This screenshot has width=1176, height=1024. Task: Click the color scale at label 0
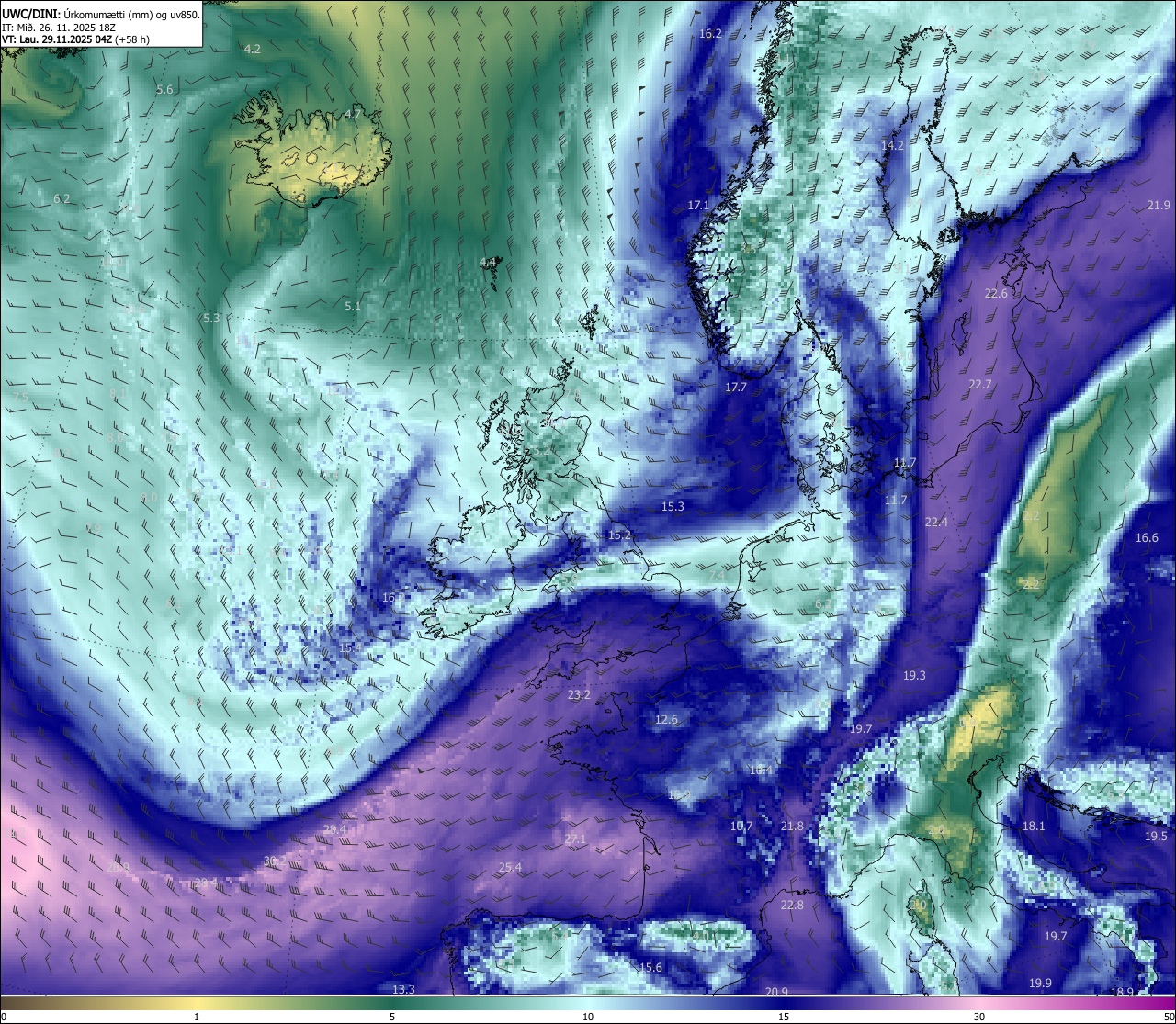pos(4,1017)
